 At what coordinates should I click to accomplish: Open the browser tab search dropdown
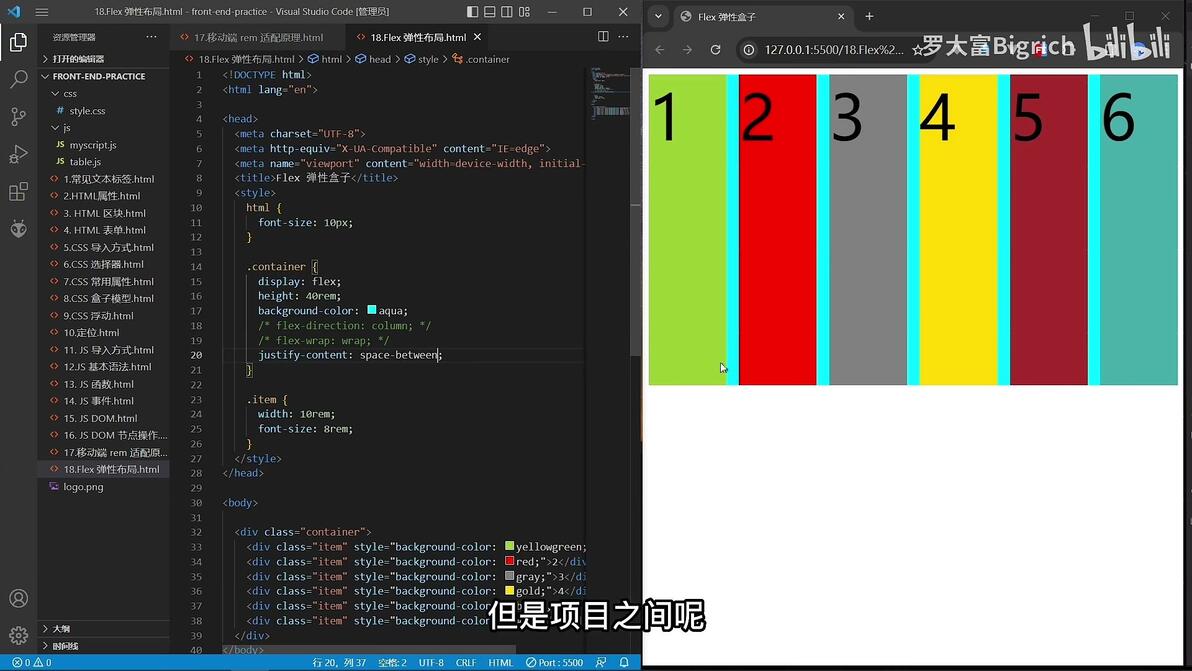pyautogui.click(x=658, y=16)
